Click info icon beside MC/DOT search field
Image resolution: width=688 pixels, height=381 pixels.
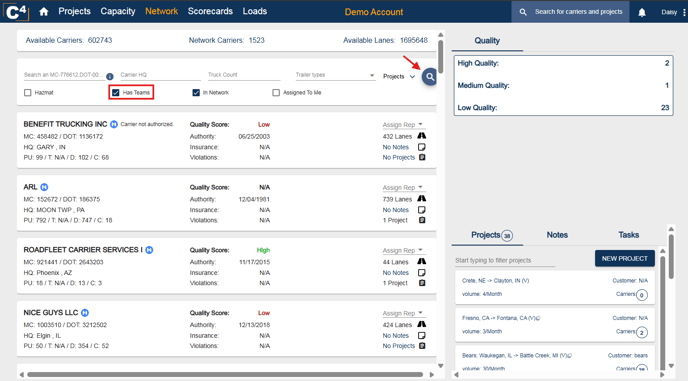click(x=110, y=76)
